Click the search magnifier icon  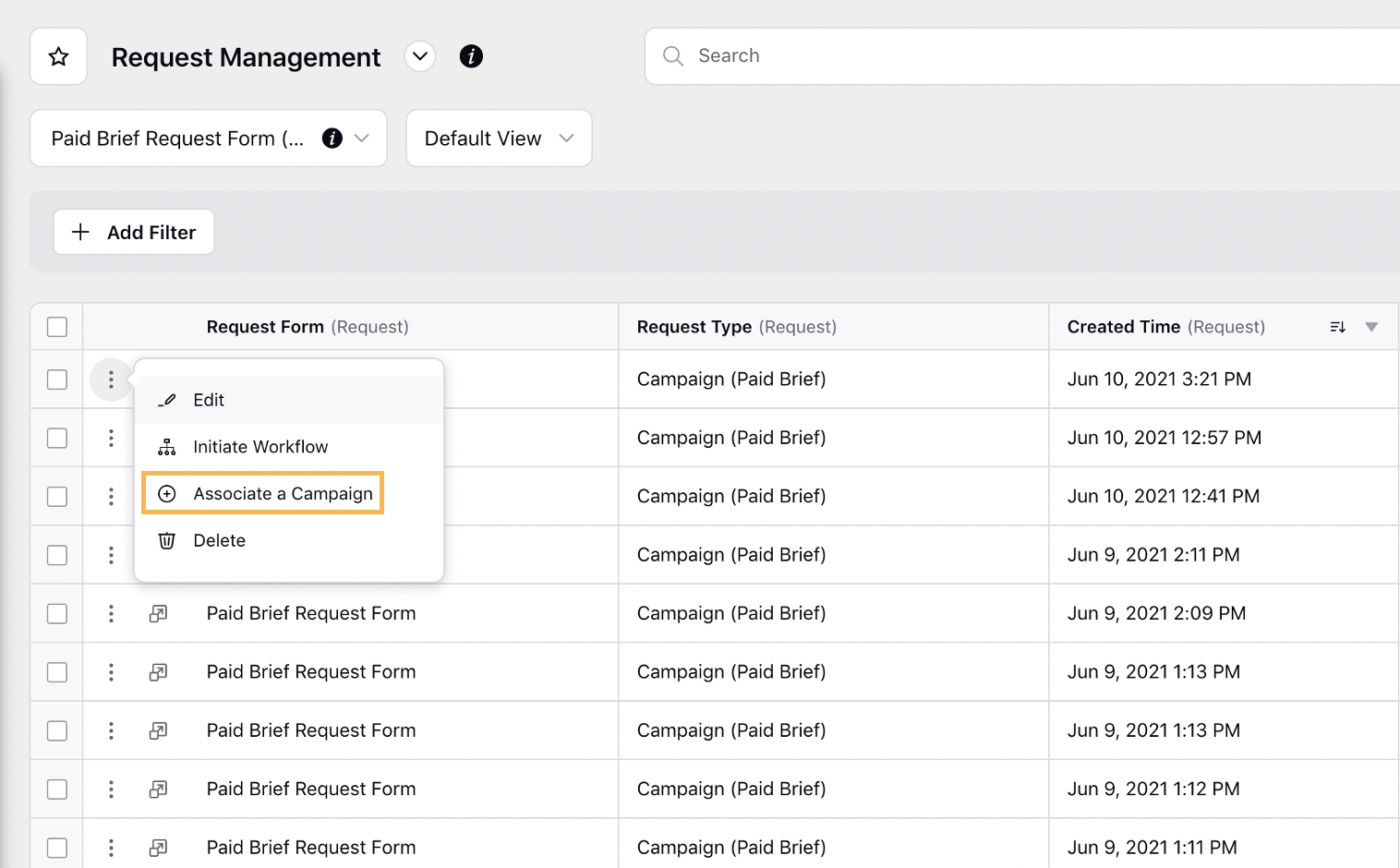tap(673, 56)
